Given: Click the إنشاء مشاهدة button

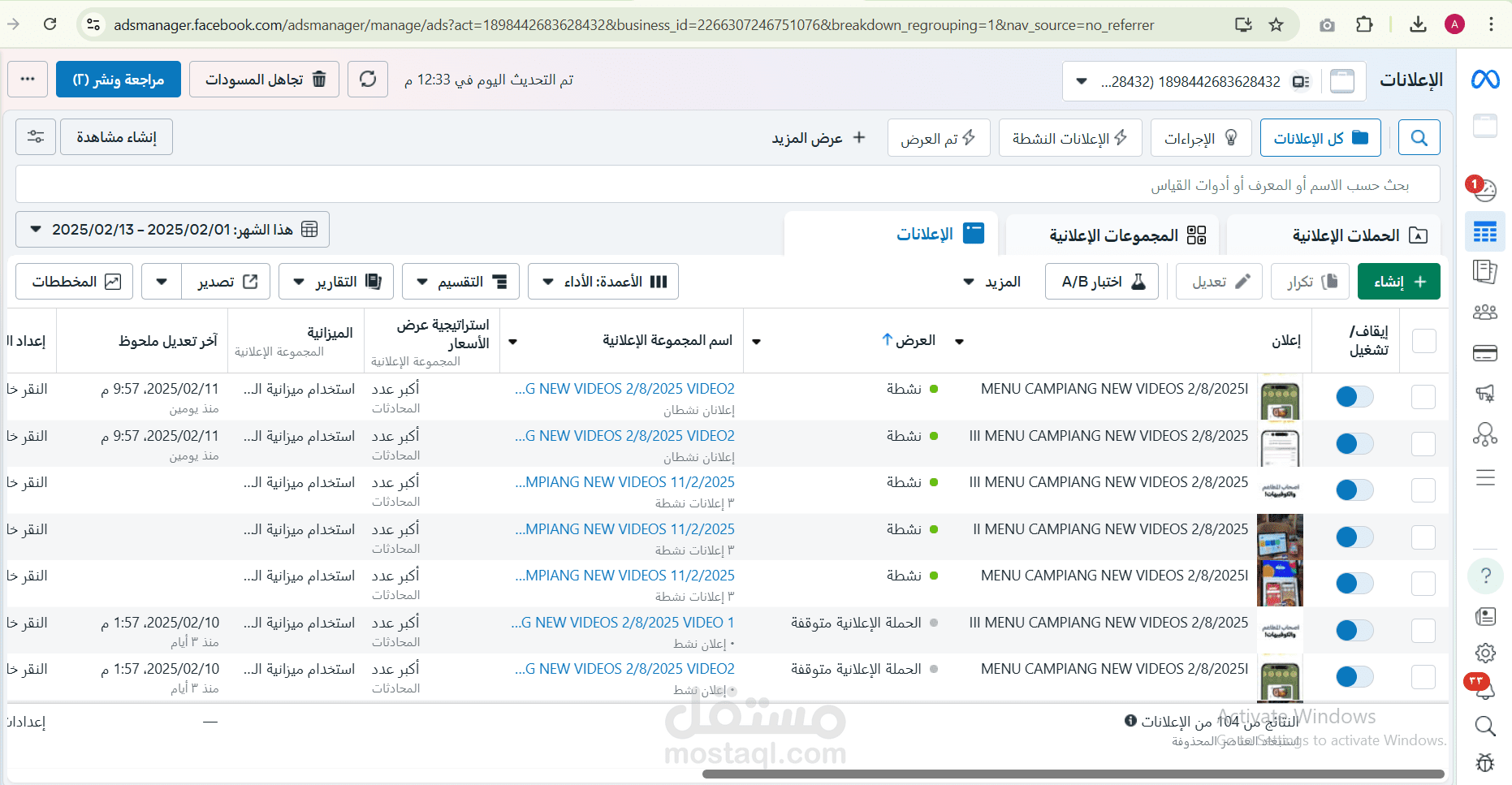Looking at the screenshot, I should tap(117, 136).
